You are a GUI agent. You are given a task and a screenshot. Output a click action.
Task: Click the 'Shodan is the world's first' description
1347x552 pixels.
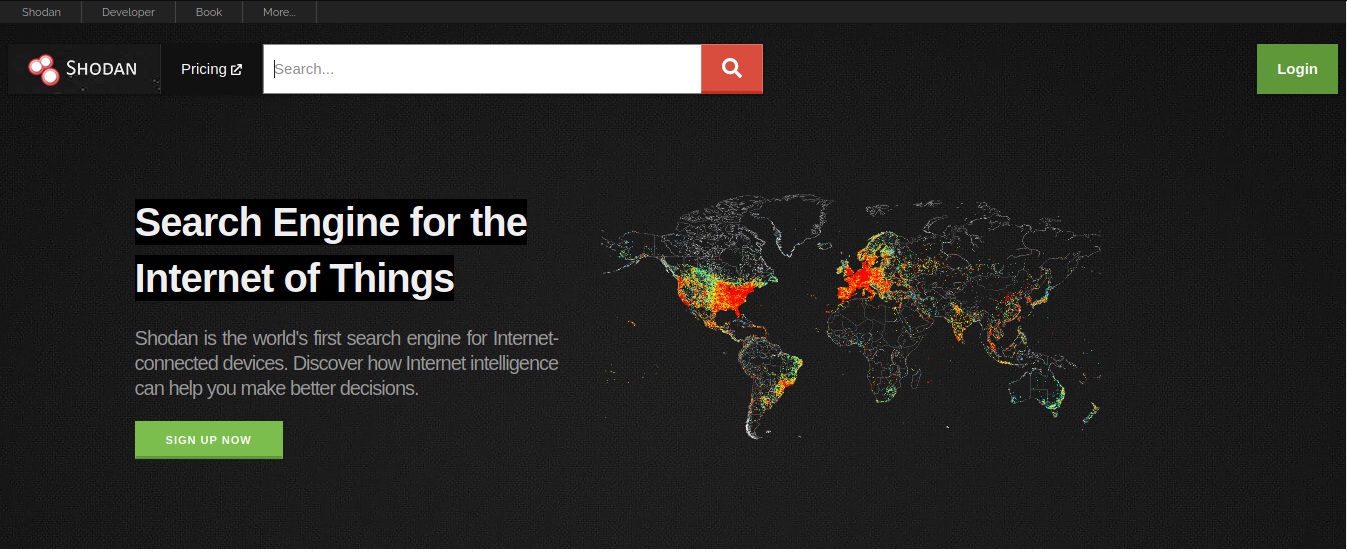[347, 362]
